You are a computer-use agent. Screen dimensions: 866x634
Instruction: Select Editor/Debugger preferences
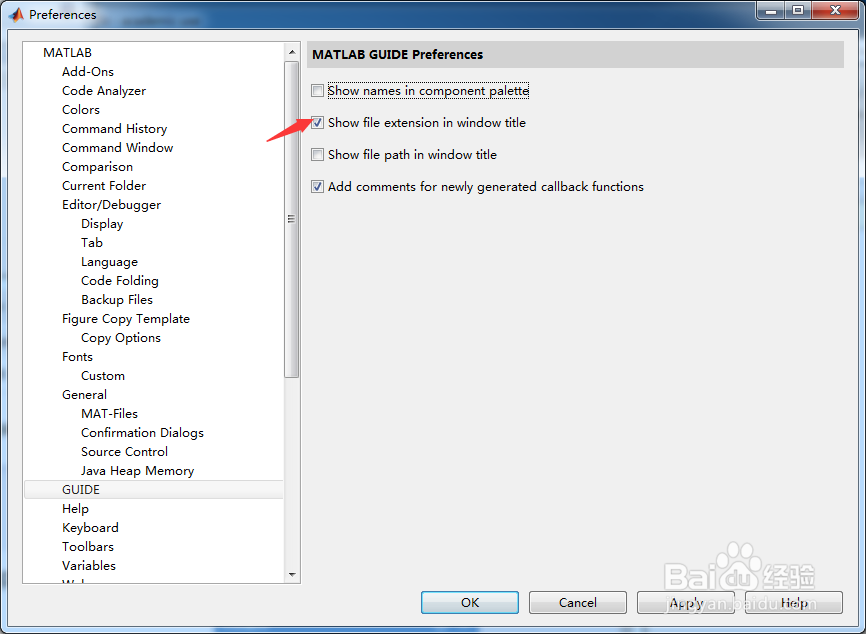112,205
